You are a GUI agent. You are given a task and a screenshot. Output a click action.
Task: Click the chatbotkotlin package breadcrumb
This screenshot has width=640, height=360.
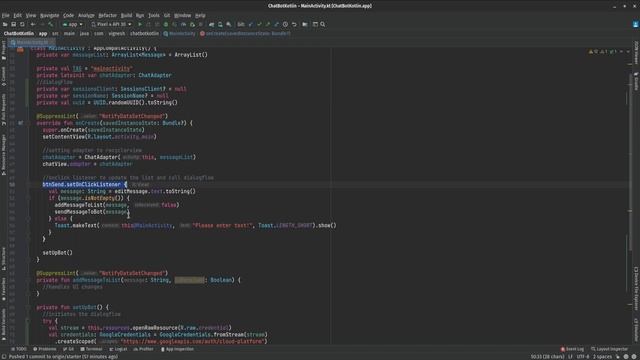[144, 34]
